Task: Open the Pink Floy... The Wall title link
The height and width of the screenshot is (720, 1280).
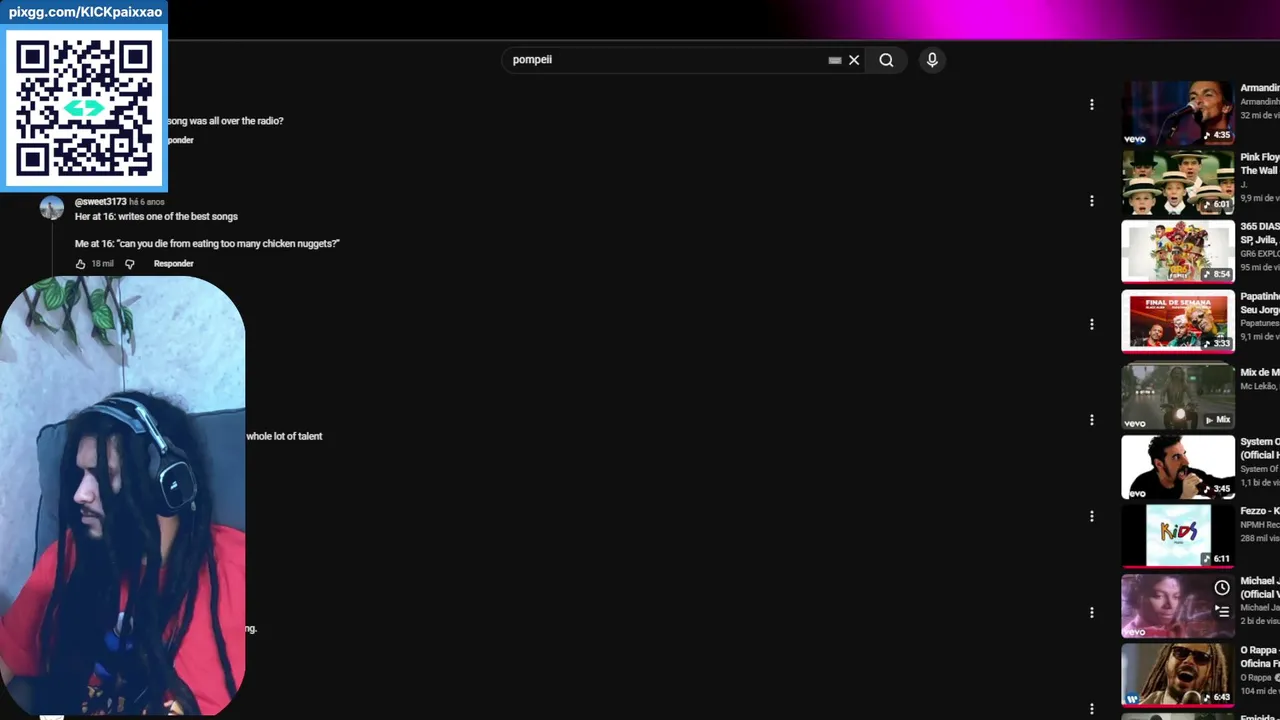Action: point(1260,164)
